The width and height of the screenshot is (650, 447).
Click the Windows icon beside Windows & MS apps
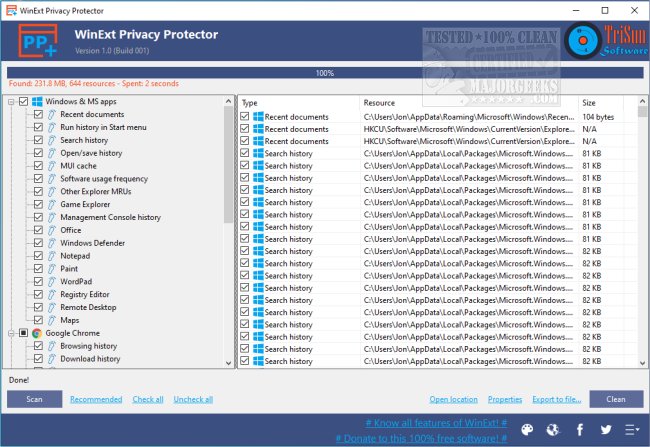[x=37, y=102]
